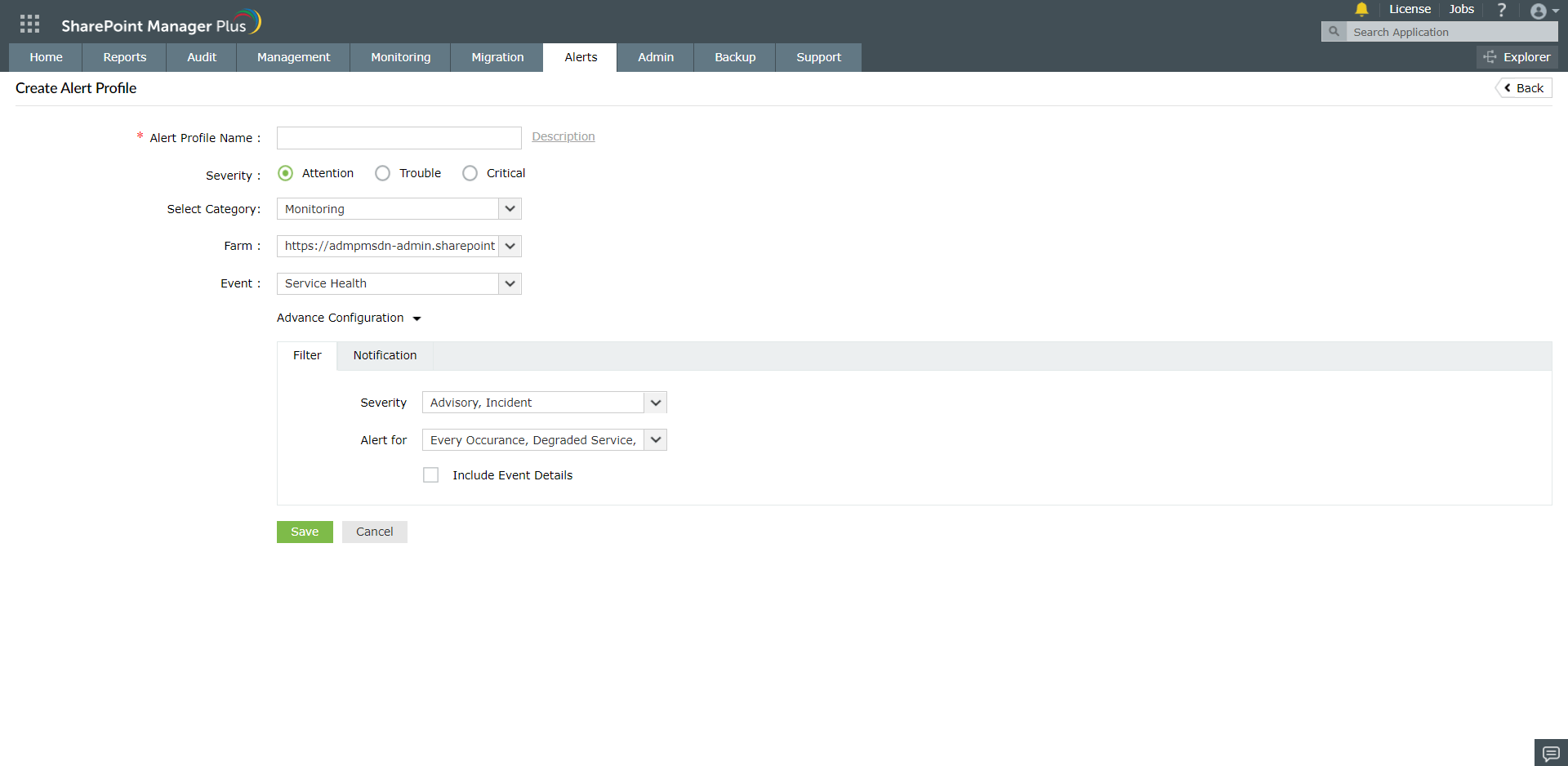Open the help menu

(1501, 10)
